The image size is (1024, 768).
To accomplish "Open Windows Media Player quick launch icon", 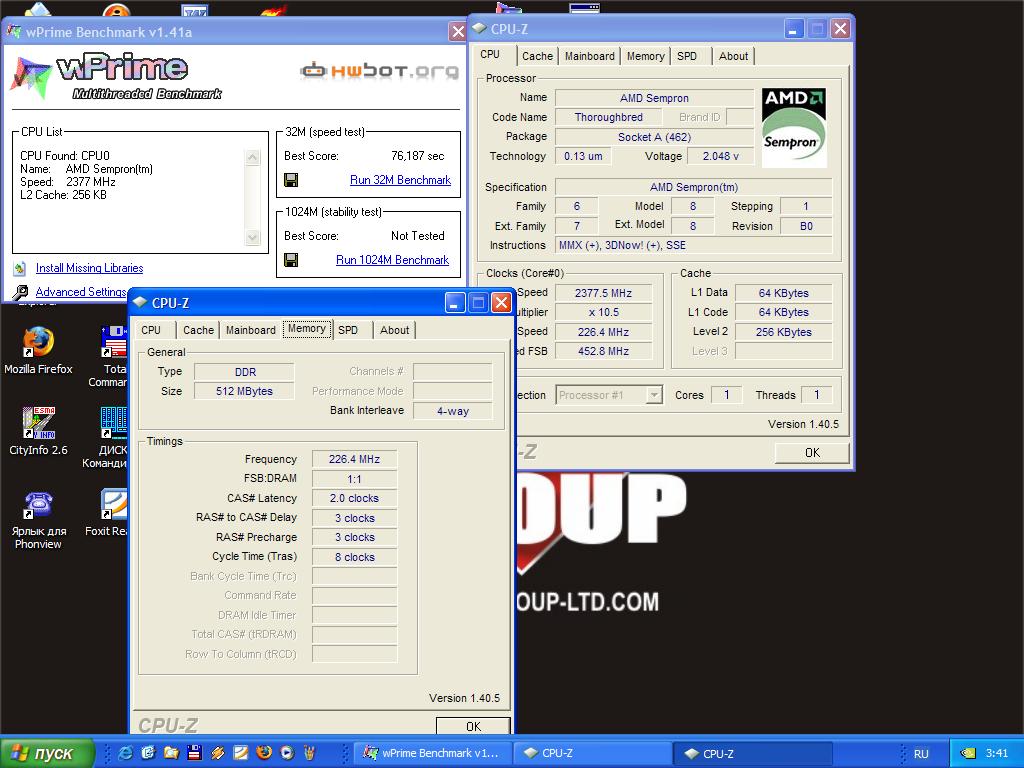I will coord(287,752).
